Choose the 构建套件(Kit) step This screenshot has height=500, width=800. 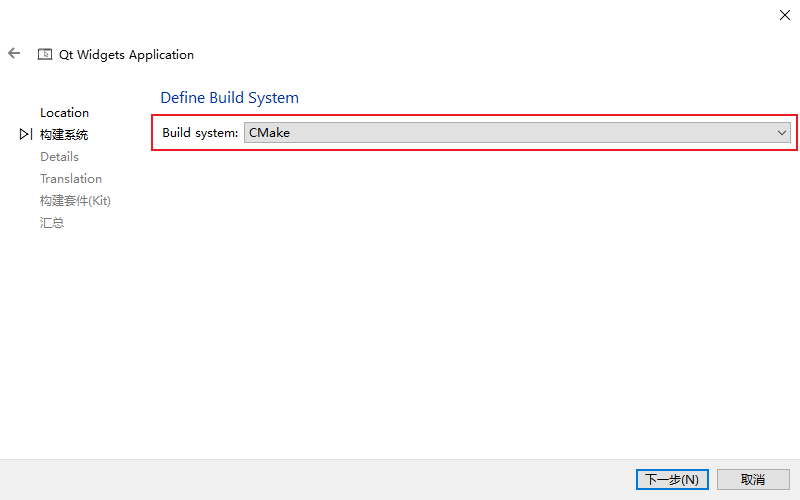(75, 201)
